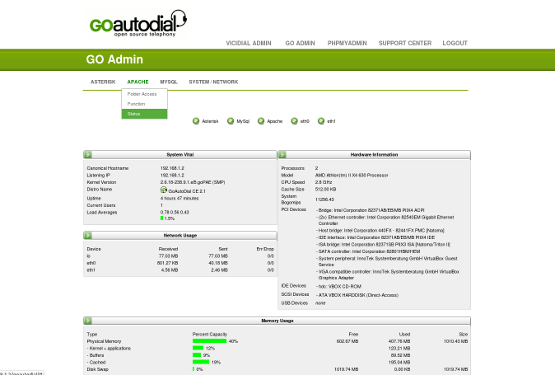Click the eth0 green status check icon
555x375 pixels.
(294, 121)
